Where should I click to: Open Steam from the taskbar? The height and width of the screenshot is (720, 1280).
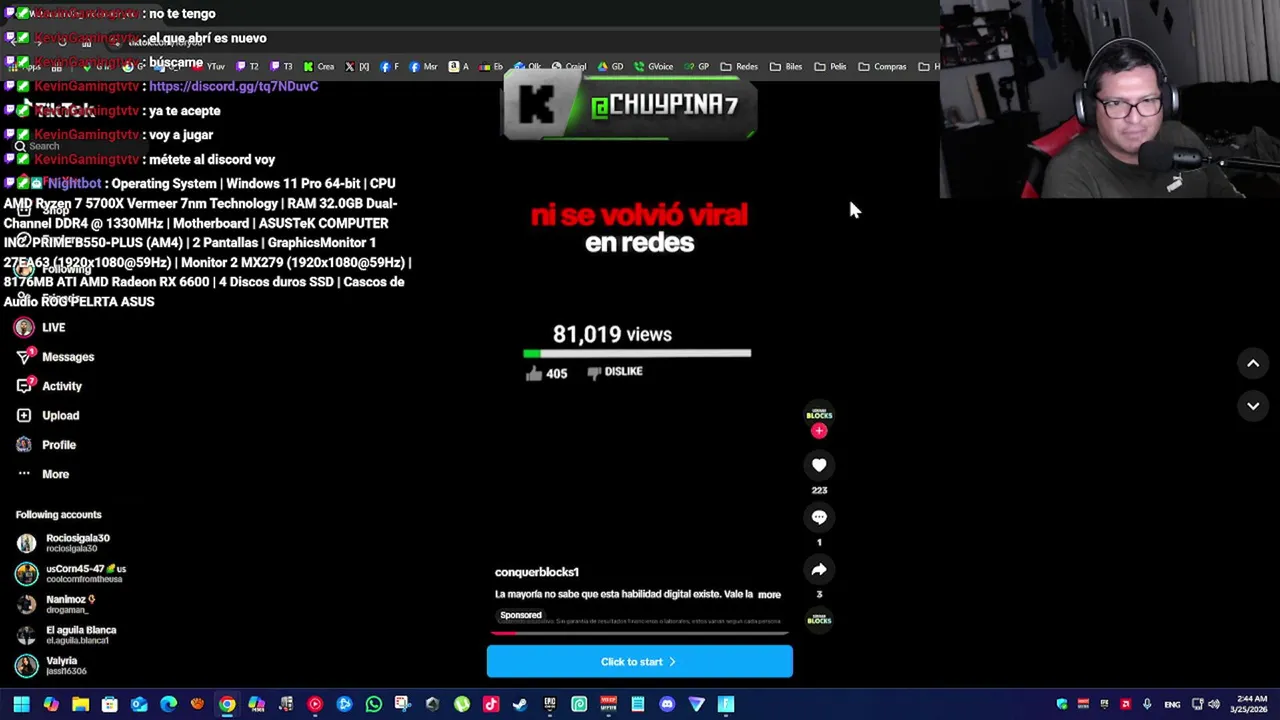[520, 704]
